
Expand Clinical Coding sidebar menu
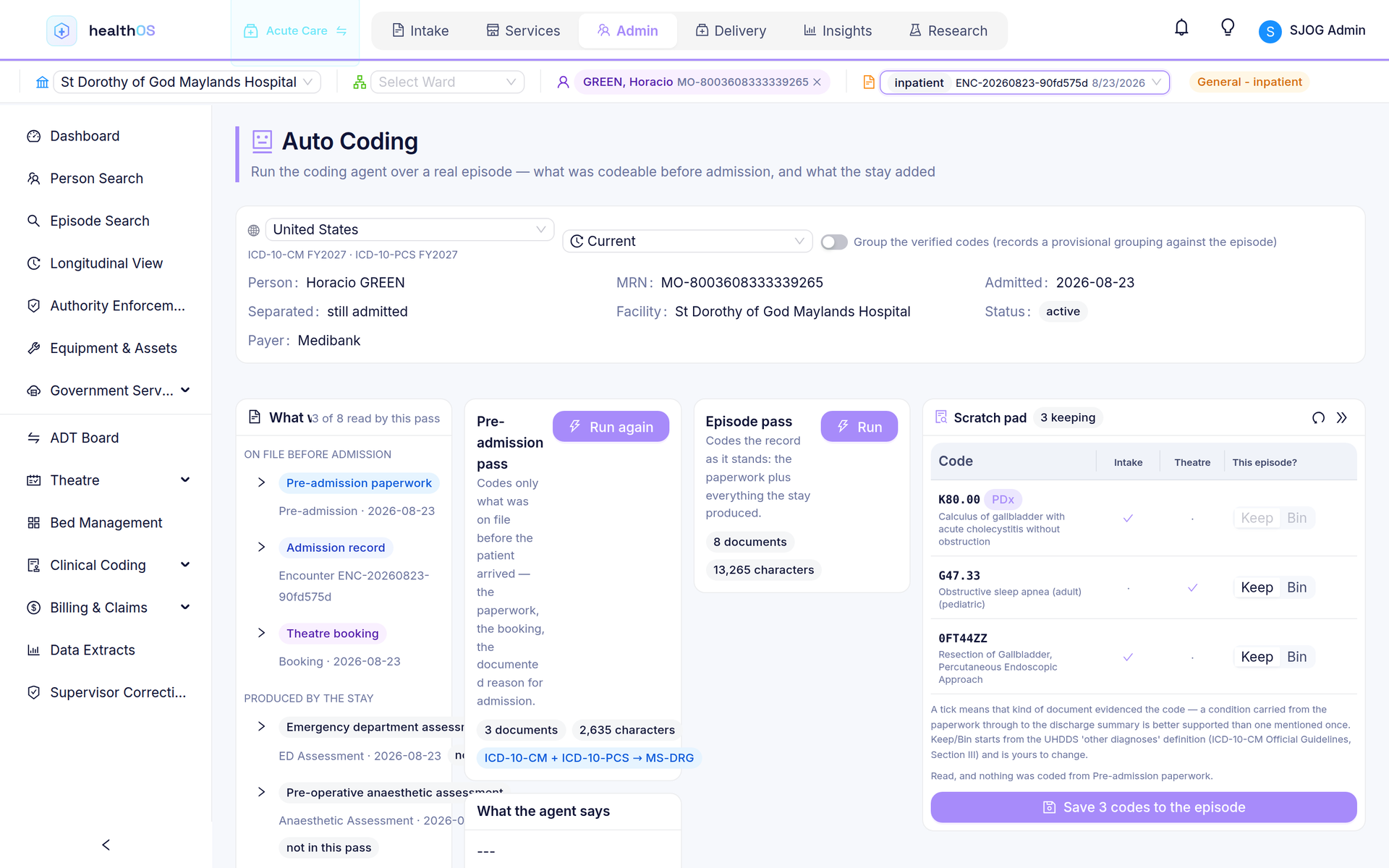point(185,565)
